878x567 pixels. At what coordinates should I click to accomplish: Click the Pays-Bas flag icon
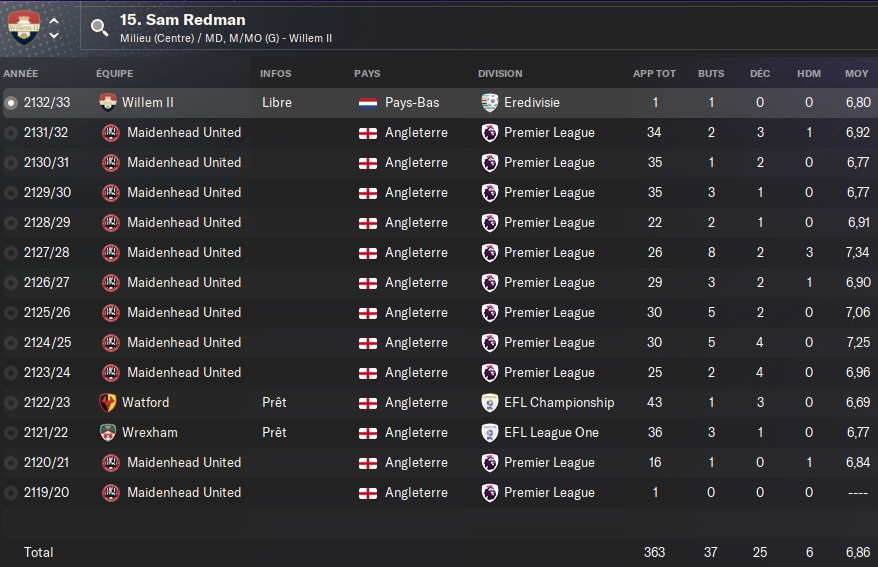click(368, 102)
